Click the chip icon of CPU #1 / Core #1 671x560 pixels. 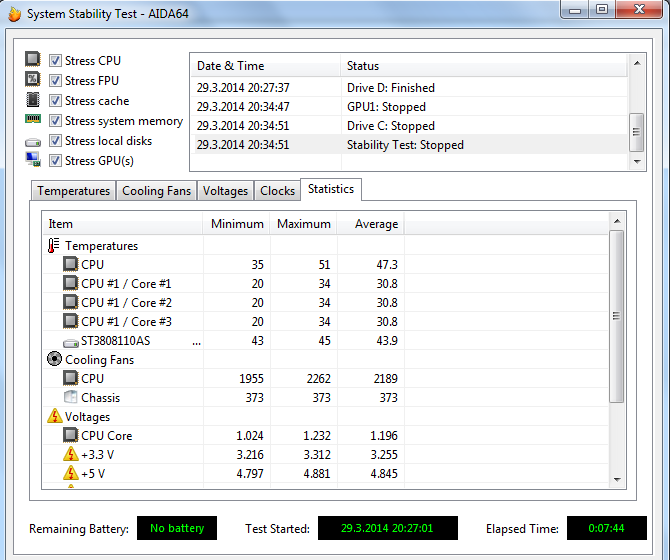click(70, 283)
